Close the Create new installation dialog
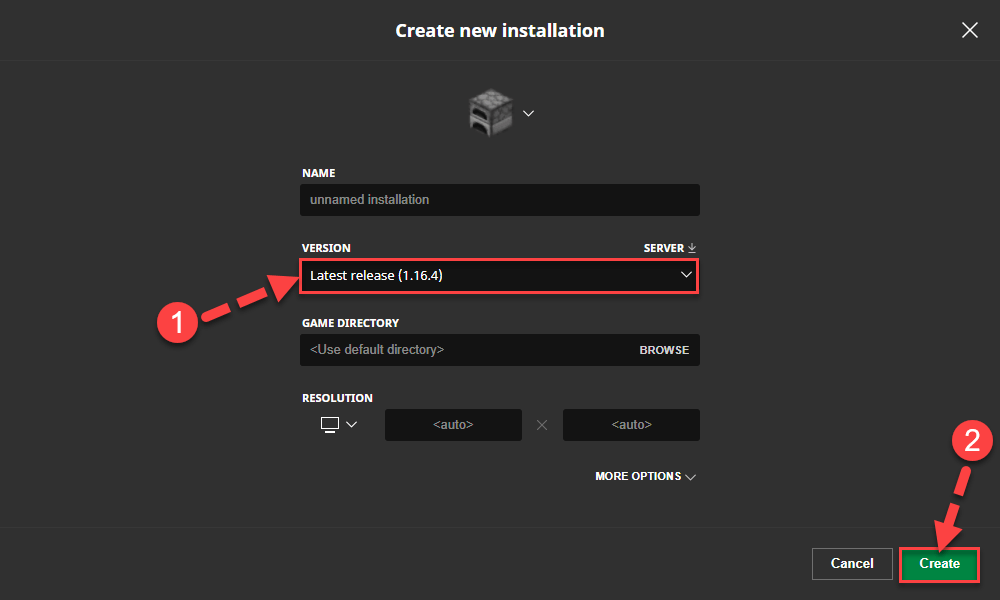The image size is (1000, 600). click(x=969, y=30)
